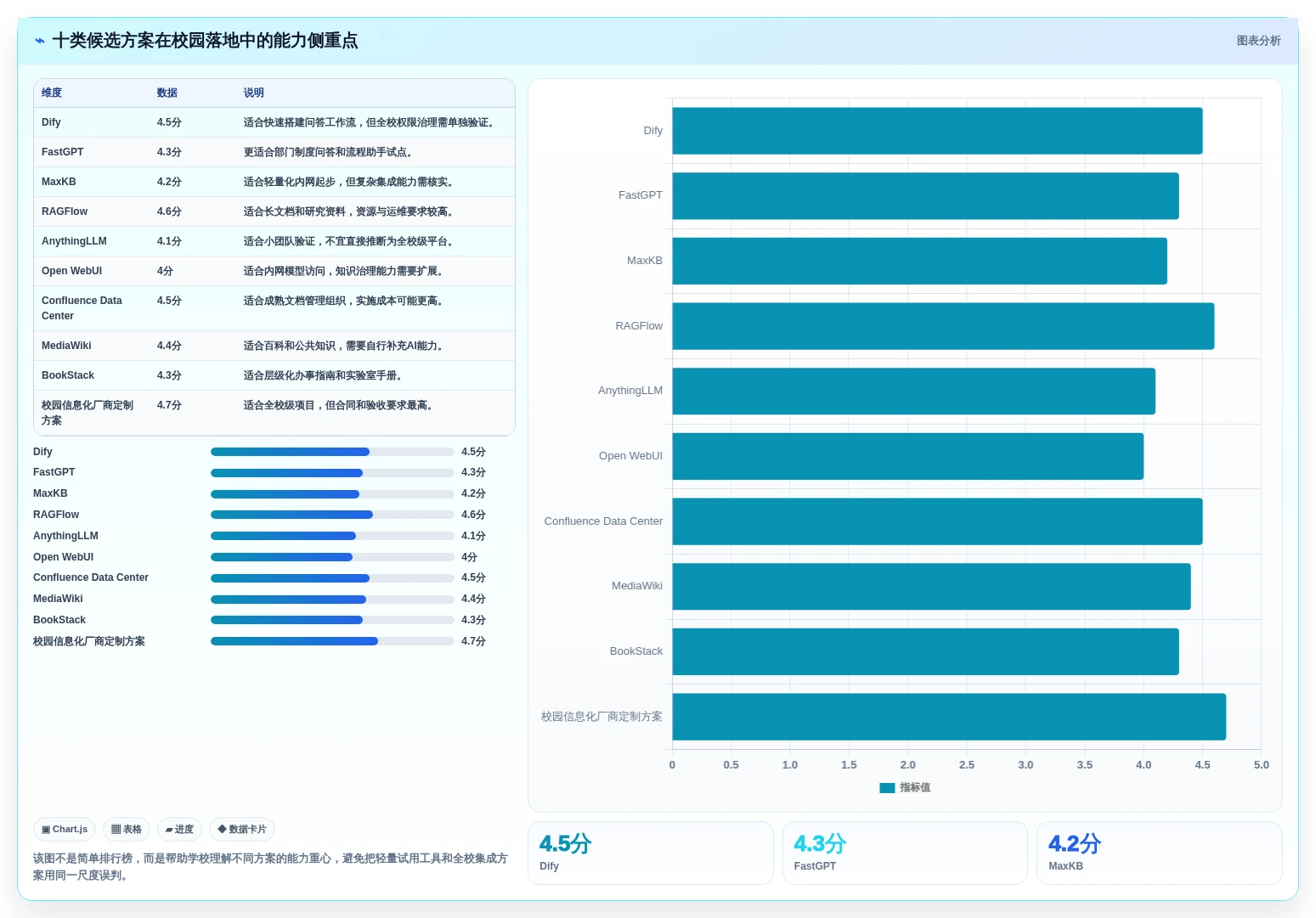Click the AnythingLLM label in progress list
1316x918 pixels.
[65, 536]
